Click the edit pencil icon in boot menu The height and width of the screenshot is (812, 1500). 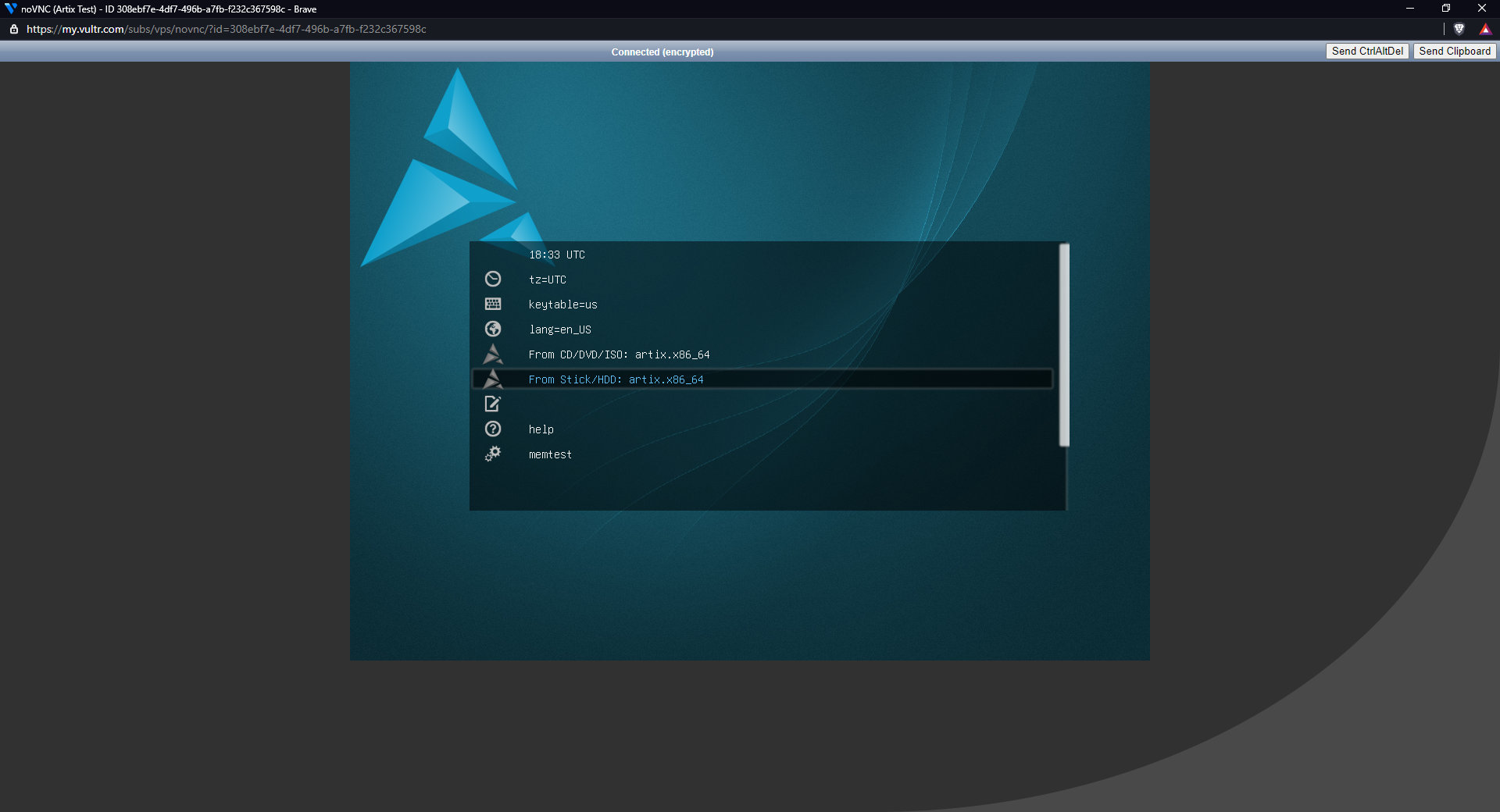click(493, 404)
